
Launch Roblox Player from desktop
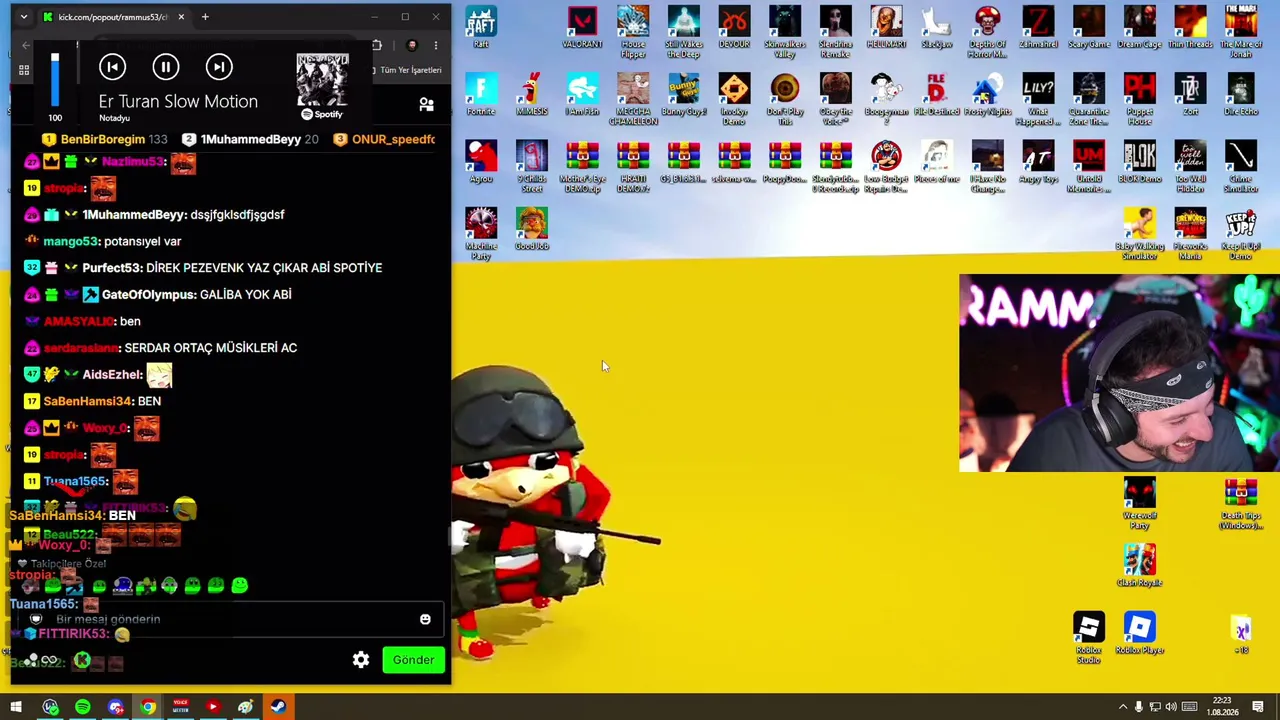[x=1139, y=633]
